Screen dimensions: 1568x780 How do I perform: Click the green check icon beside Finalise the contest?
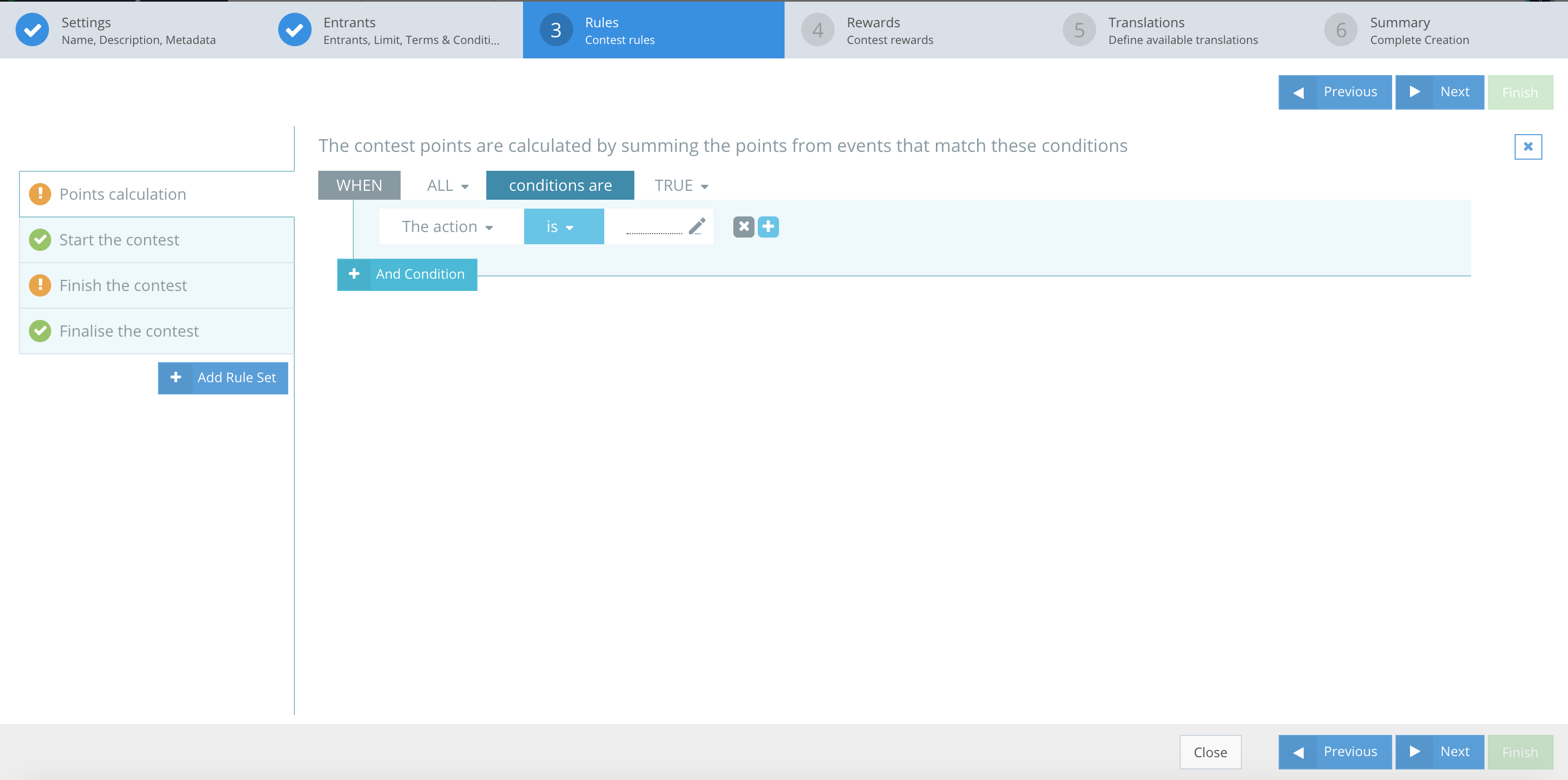click(40, 331)
